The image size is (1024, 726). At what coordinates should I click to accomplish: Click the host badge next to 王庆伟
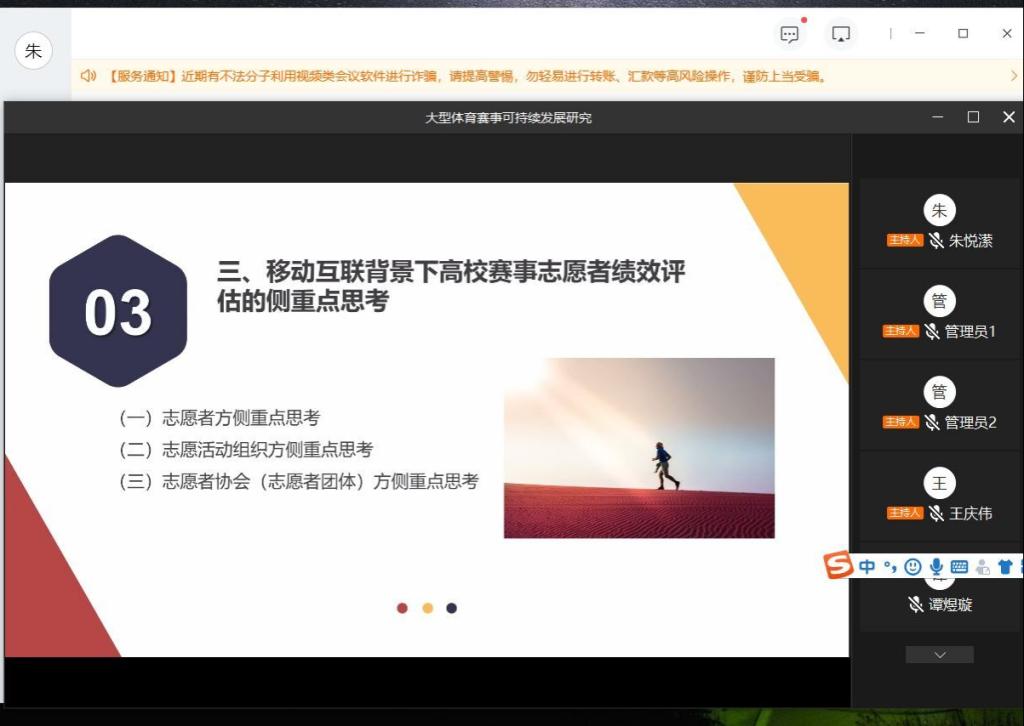pyautogui.click(x=904, y=513)
